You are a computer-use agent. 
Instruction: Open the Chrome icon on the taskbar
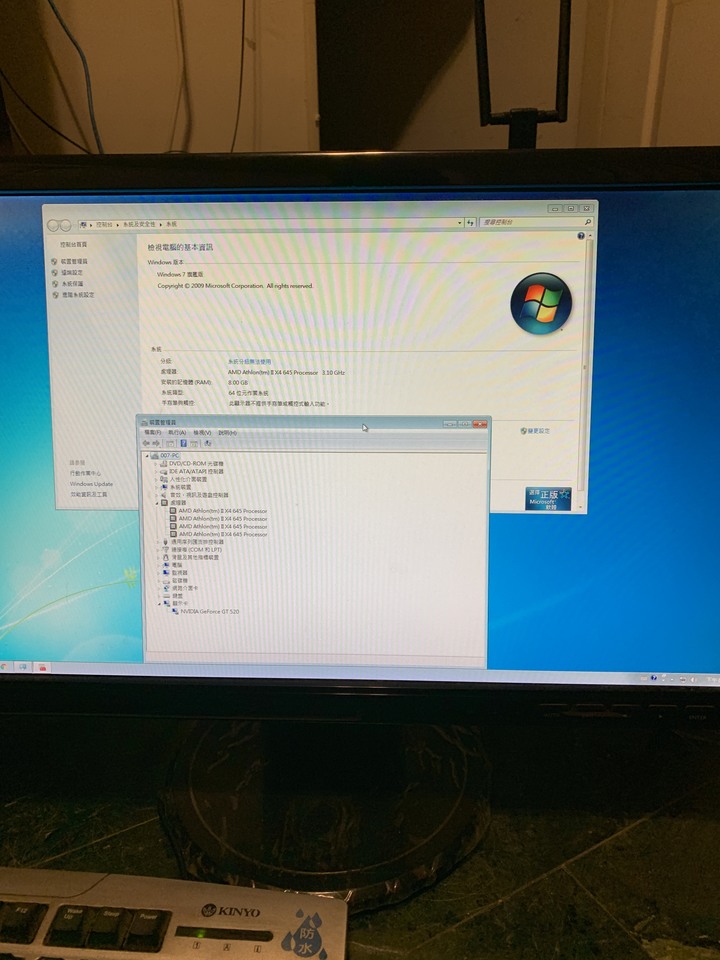pyautogui.click(x=4, y=666)
